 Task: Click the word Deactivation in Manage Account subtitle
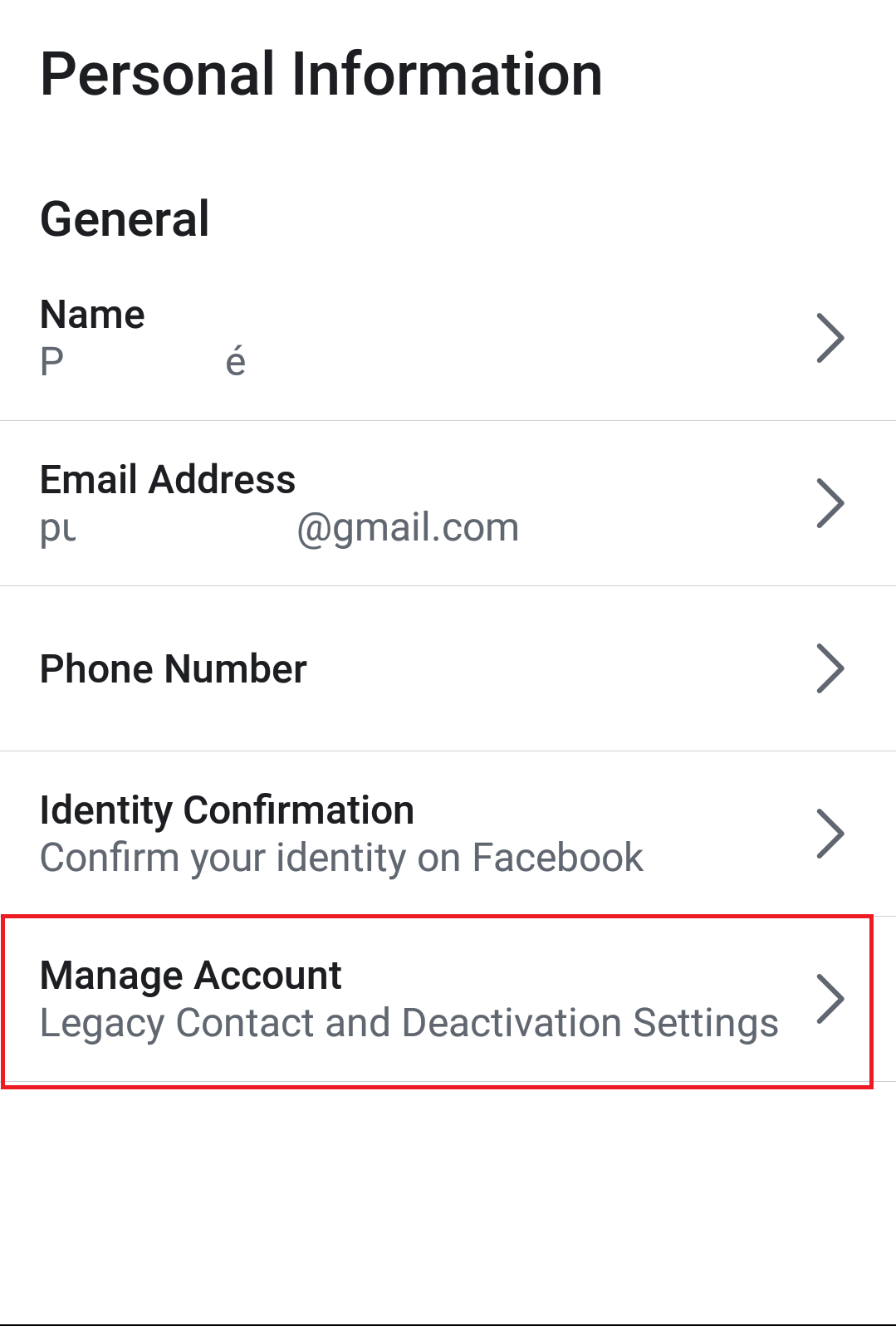click(511, 1023)
